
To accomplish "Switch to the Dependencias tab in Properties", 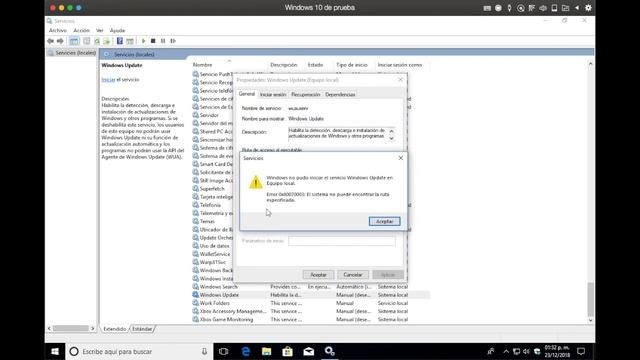I will [x=340, y=94].
